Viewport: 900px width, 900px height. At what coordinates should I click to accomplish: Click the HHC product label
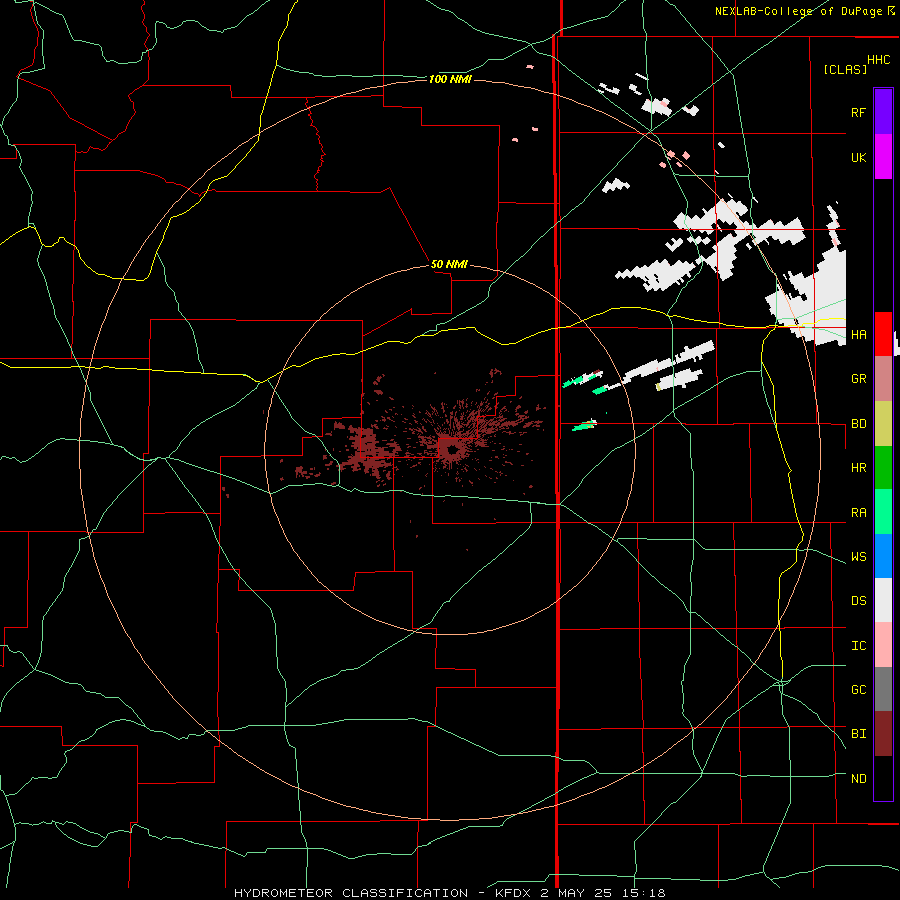(x=878, y=60)
